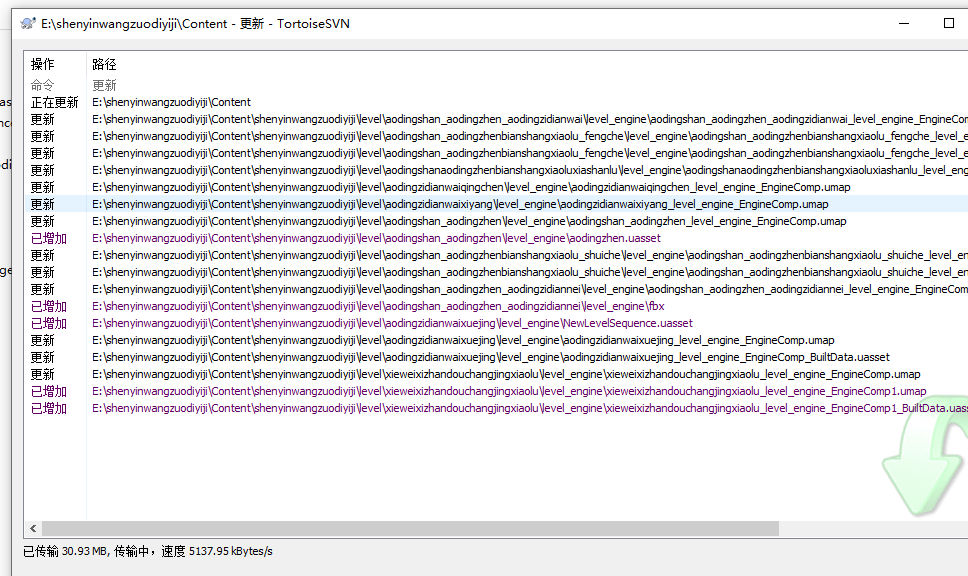Click the 路径 column header
Screen dimensions: 968x576
pos(105,64)
